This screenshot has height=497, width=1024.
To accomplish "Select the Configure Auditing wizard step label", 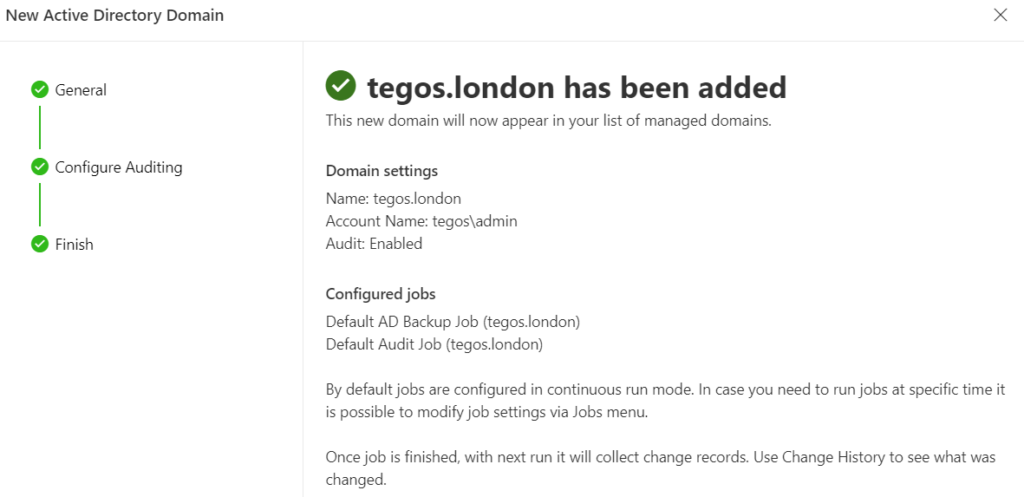I will coord(118,167).
